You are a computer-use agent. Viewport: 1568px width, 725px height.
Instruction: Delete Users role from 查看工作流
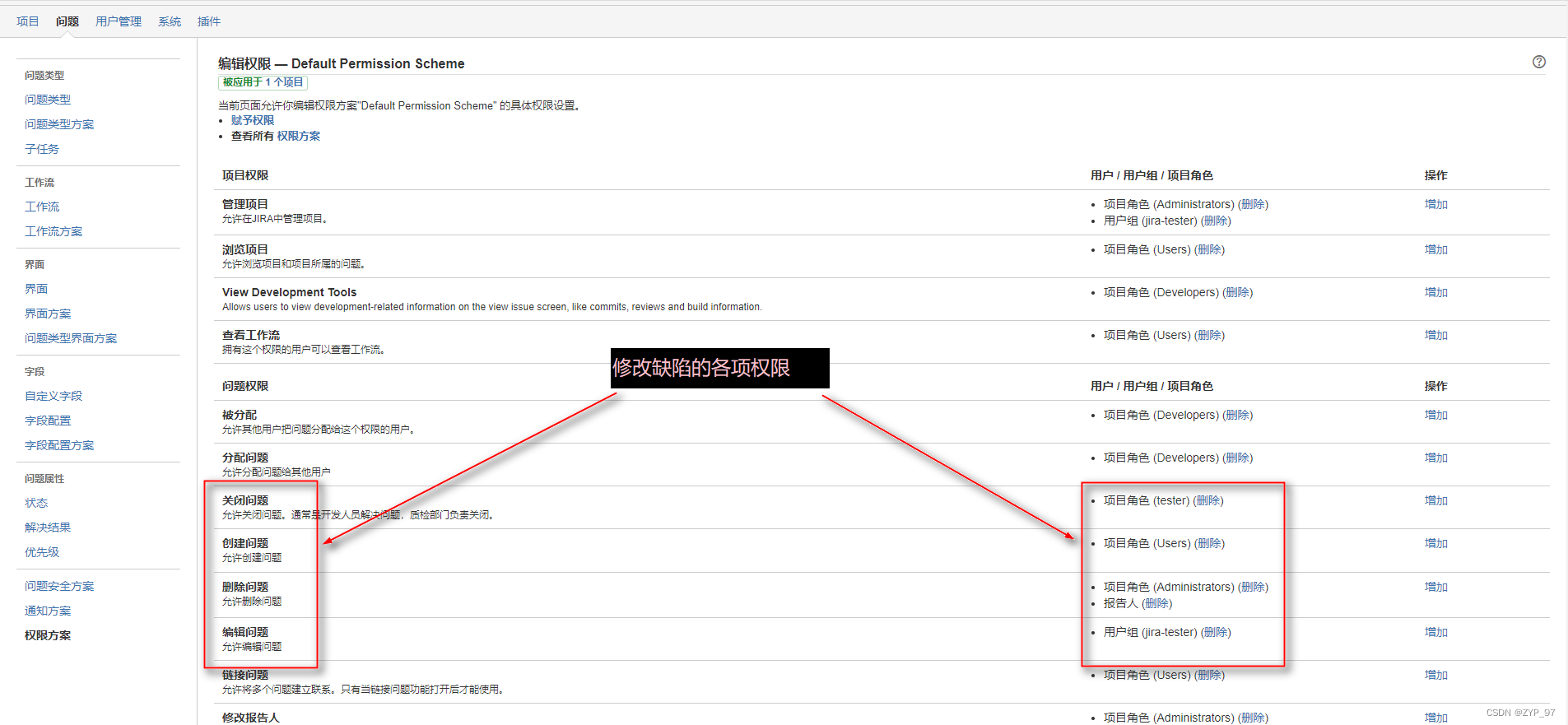pyautogui.click(x=1209, y=335)
